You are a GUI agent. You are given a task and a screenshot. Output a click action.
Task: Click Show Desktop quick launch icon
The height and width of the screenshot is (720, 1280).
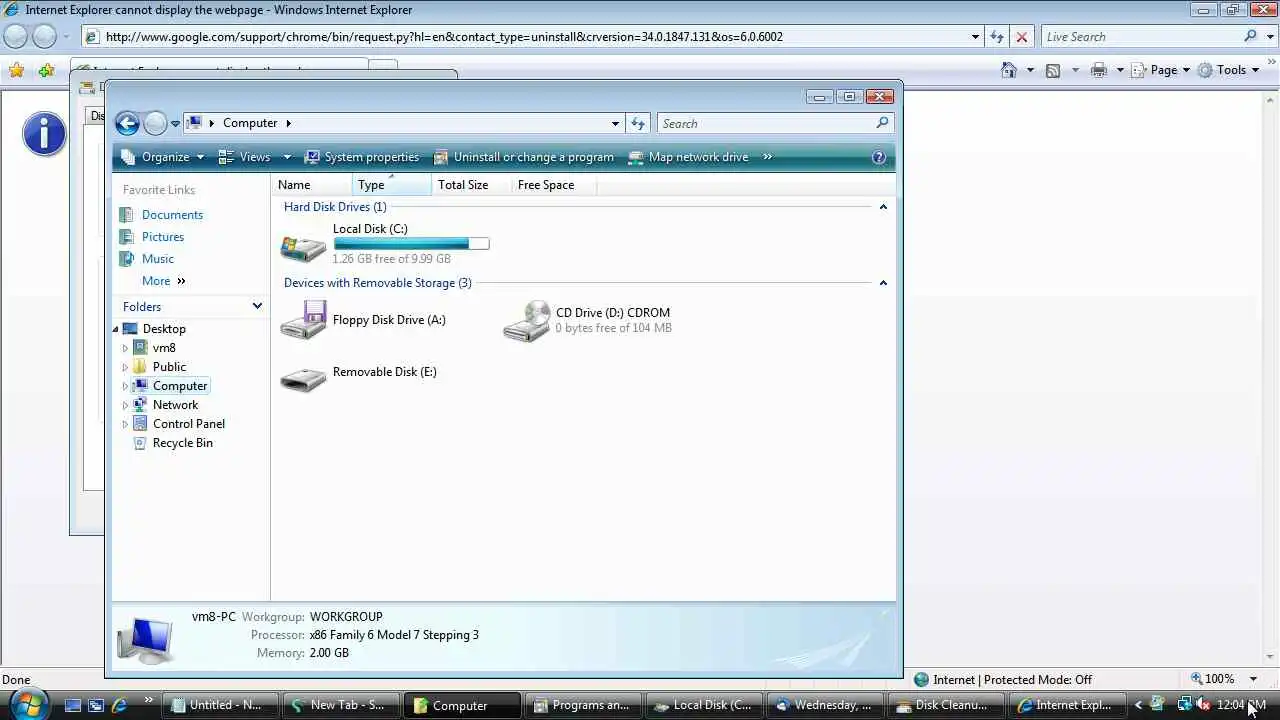(x=73, y=705)
